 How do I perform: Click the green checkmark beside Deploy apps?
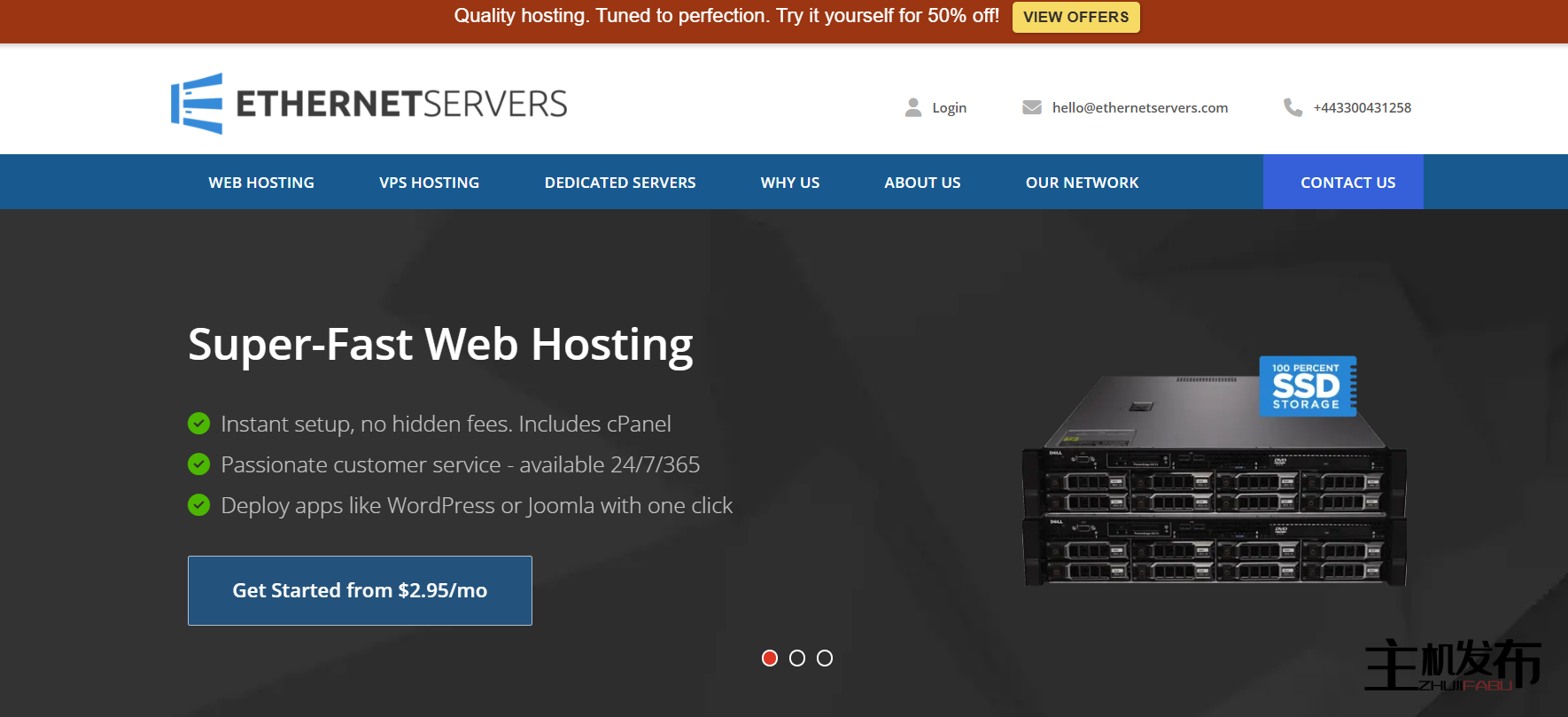[199, 505]
